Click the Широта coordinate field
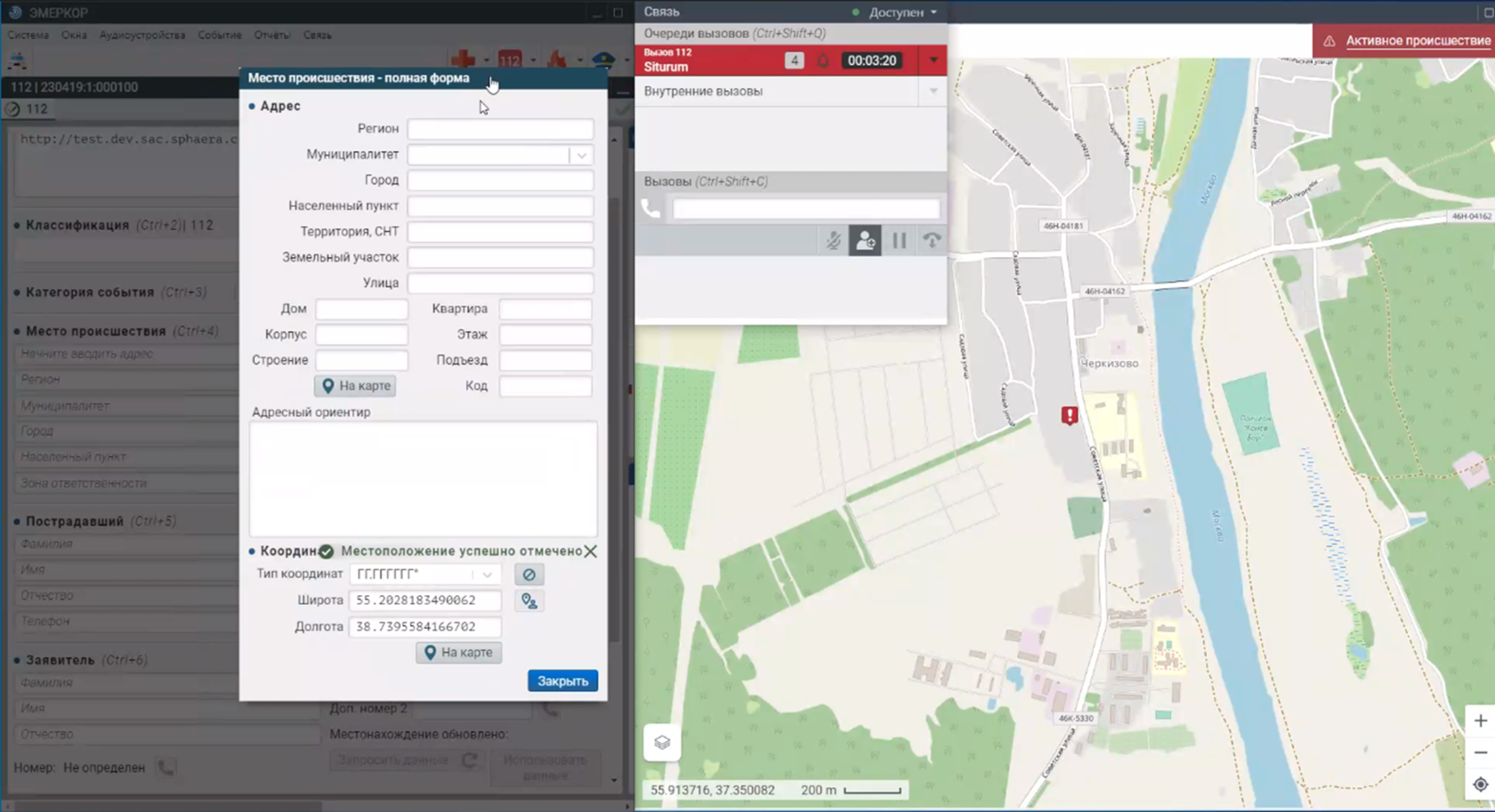This screenshot has width=1495, height=812. [x=425, y=600]
